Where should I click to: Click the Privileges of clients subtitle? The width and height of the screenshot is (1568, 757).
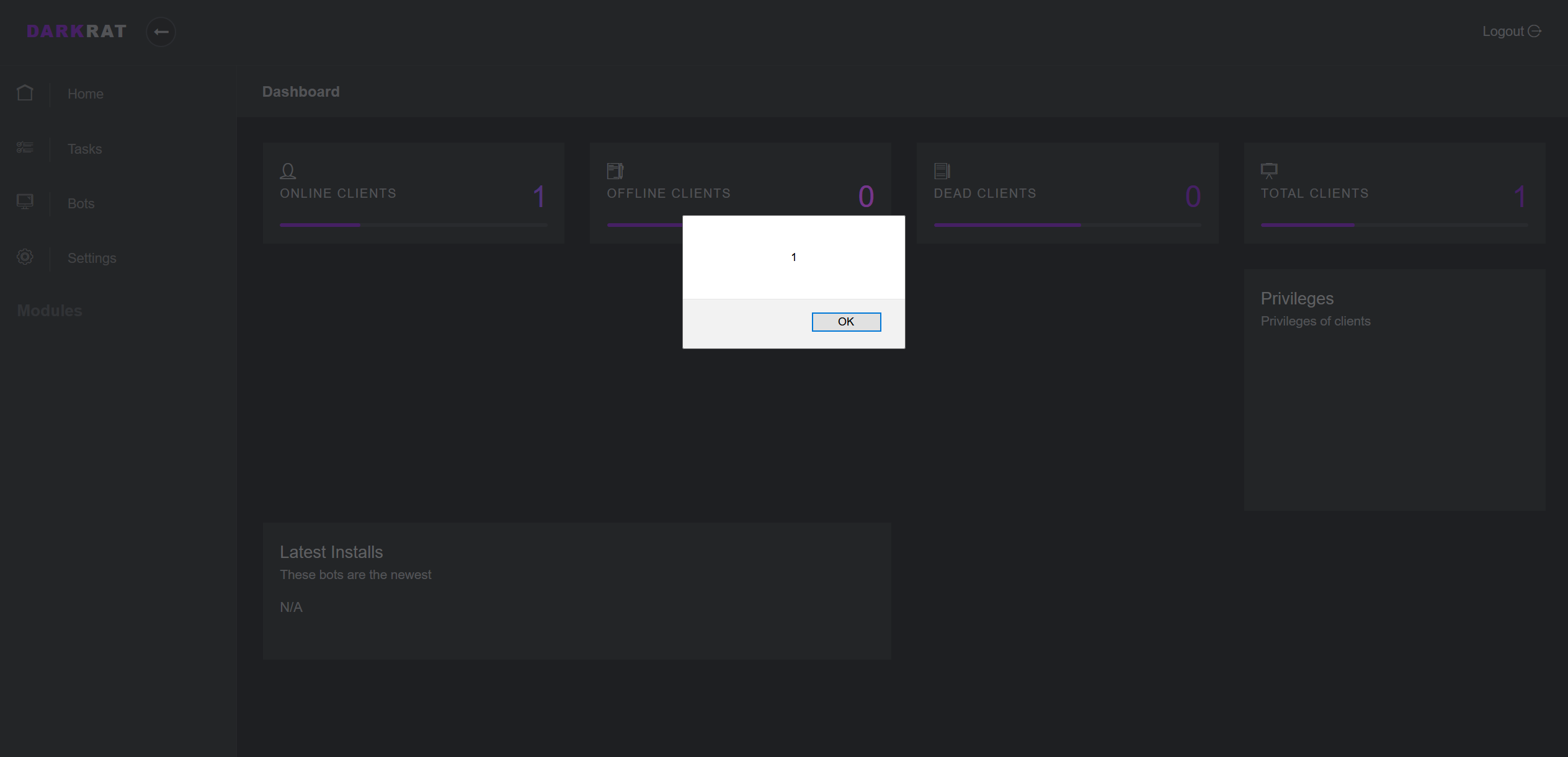(1316, 321)
